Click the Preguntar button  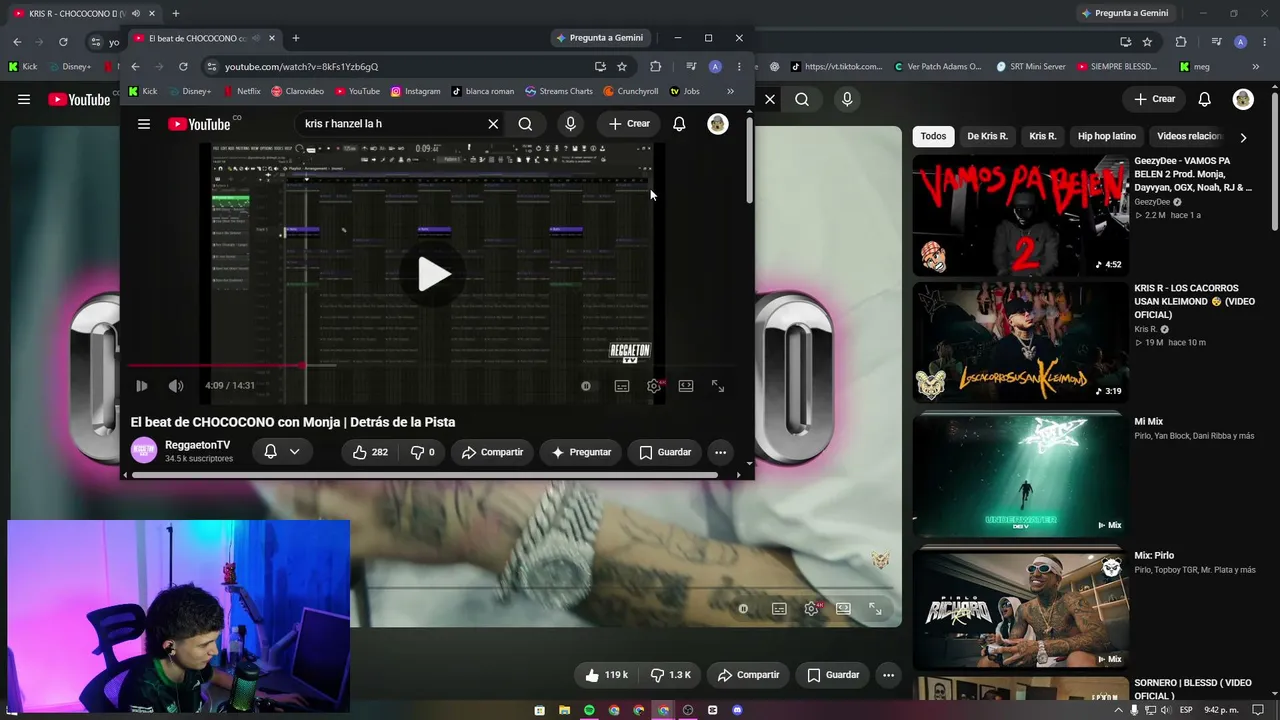(x=580, y=452)
